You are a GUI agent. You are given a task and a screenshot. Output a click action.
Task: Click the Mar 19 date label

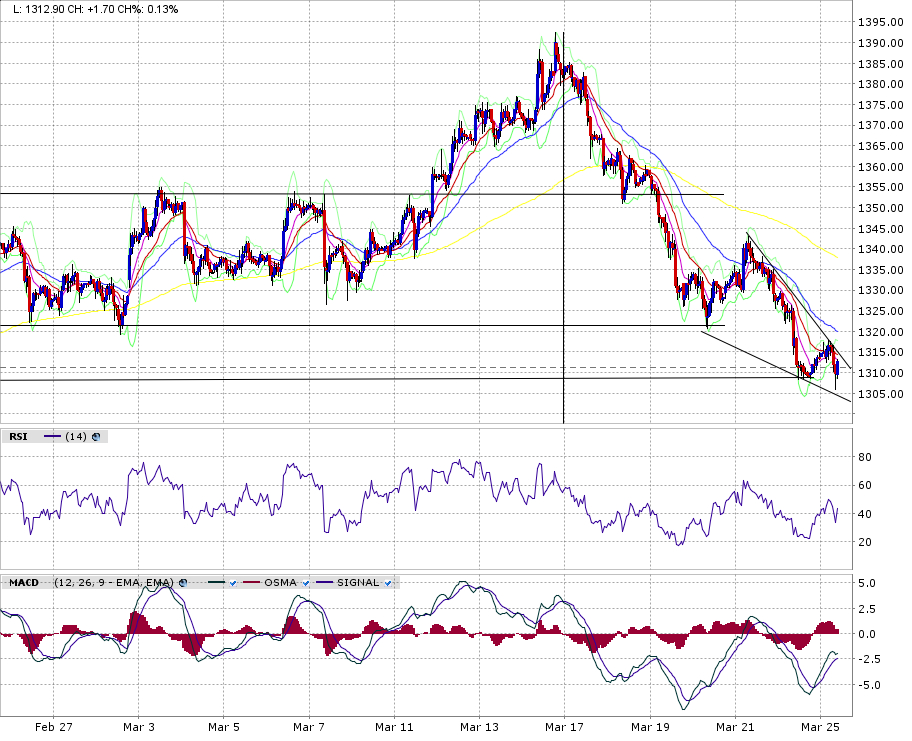(650, 727)
